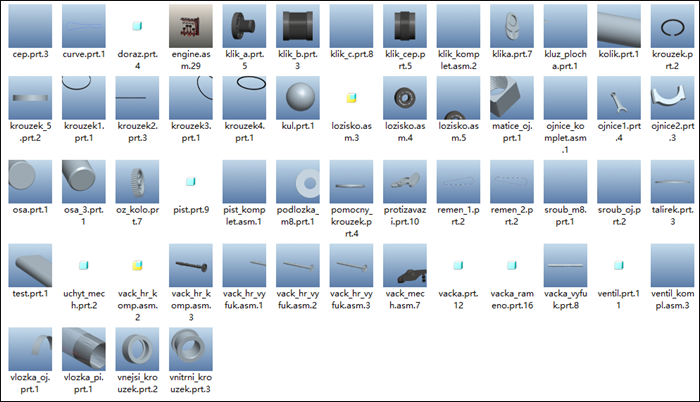This screenshot has height=402, width=700.
Task: Select ojnice_komplet.asm.1 assembly file
Action: tap(565, 98)
